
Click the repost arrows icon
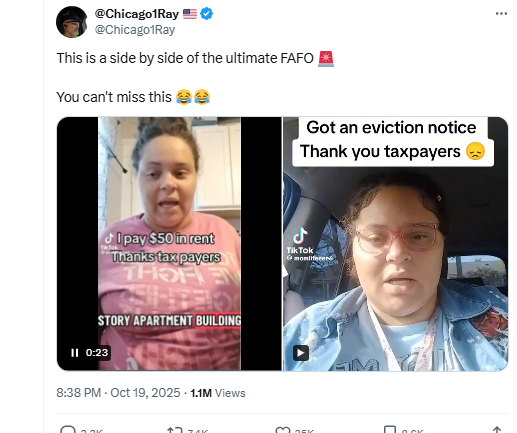coord(175,430)
